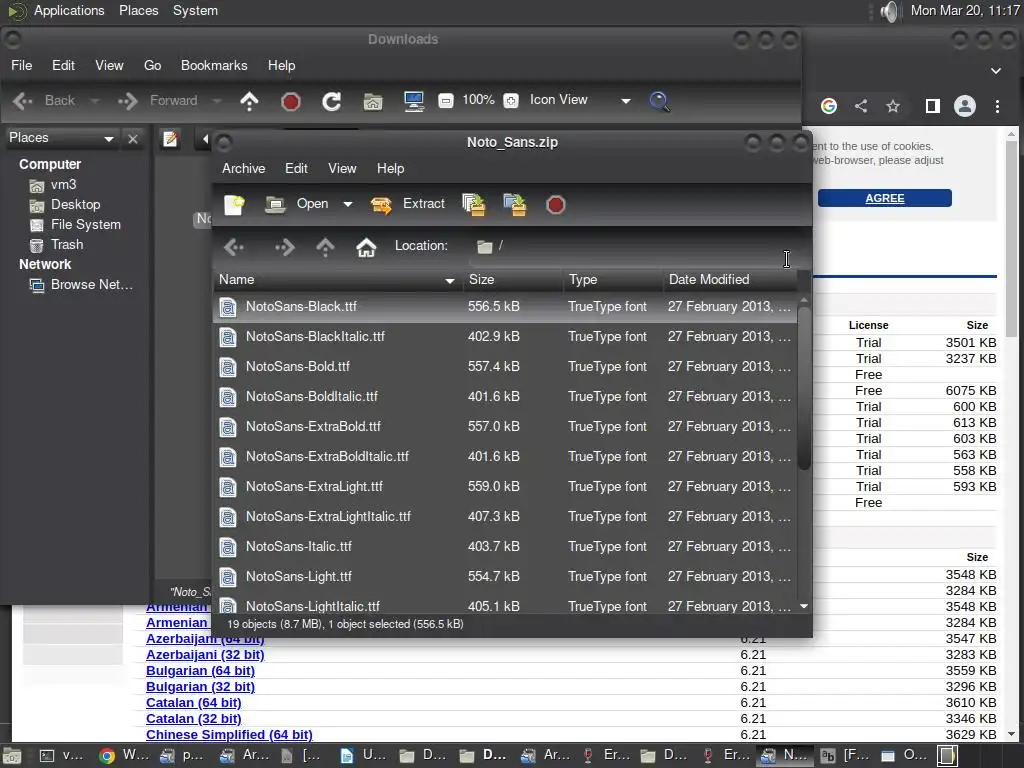The height and width of the screenshot is (768, 1024).
Task: Click AGREE cookie button in browser
Action: click(884, 198)
